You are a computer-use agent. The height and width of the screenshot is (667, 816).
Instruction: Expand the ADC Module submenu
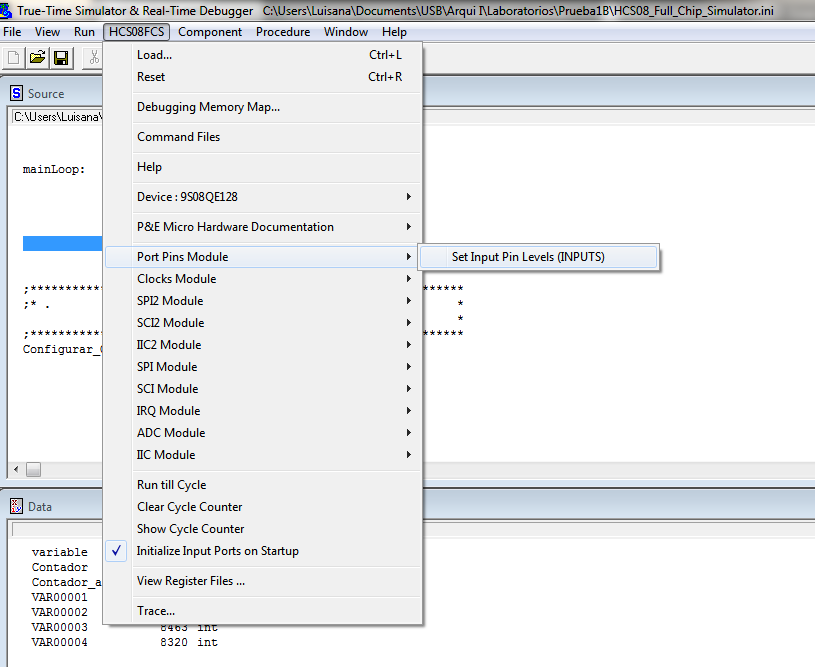[171, 433]
